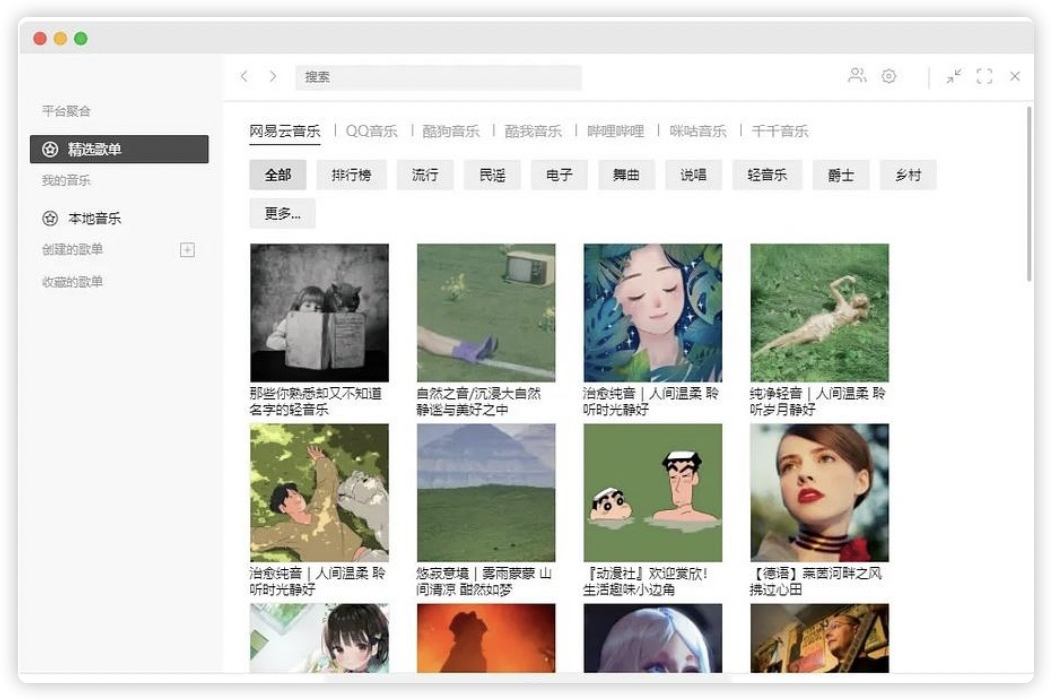The height and width of the screenshot is (700, 1052).
Task: Click title 悠寂意境 | 雾雨蒙蒙 山间清凉 酣然如梦
Action: [484, 581]
